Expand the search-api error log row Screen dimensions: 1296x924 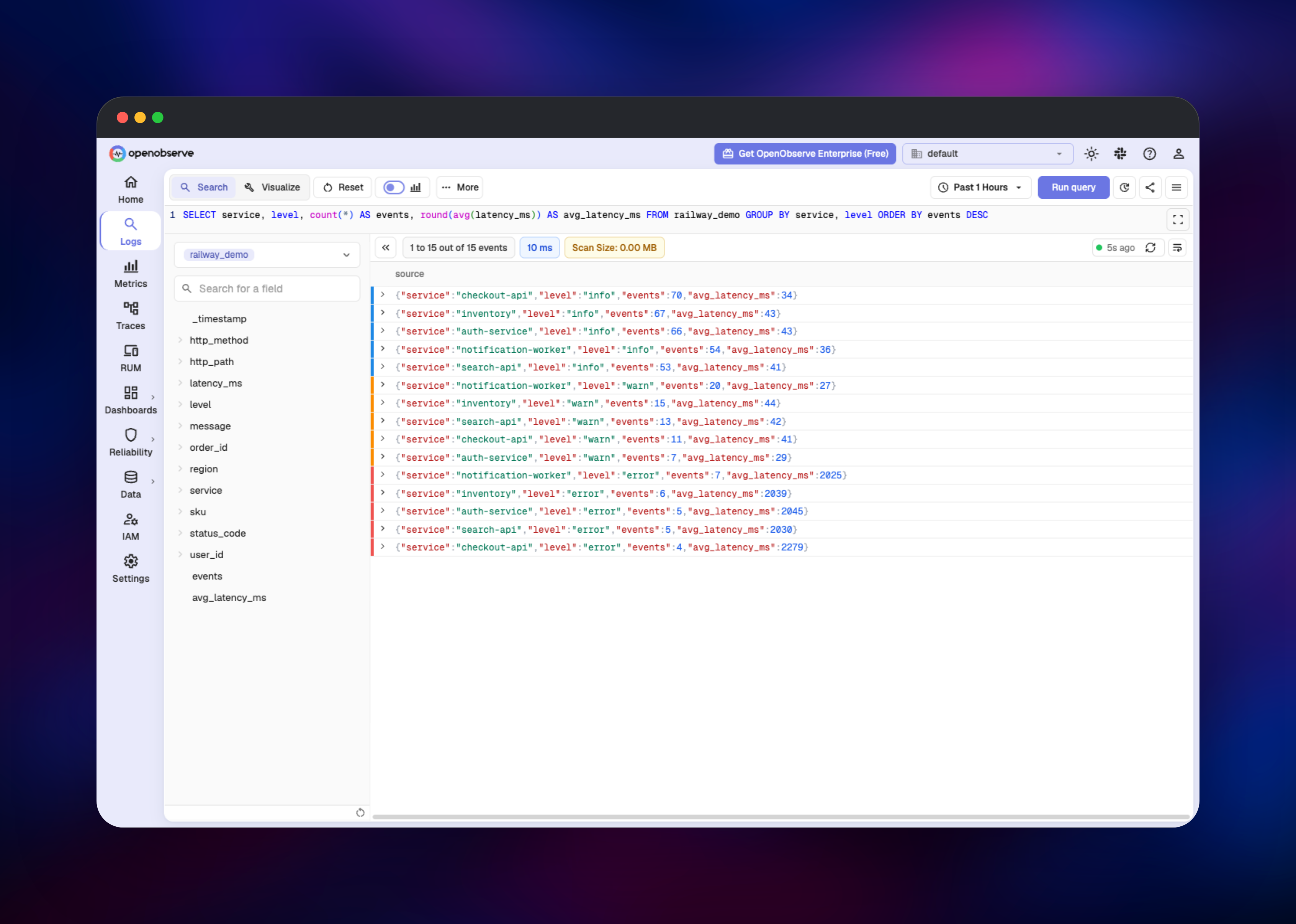383,528
